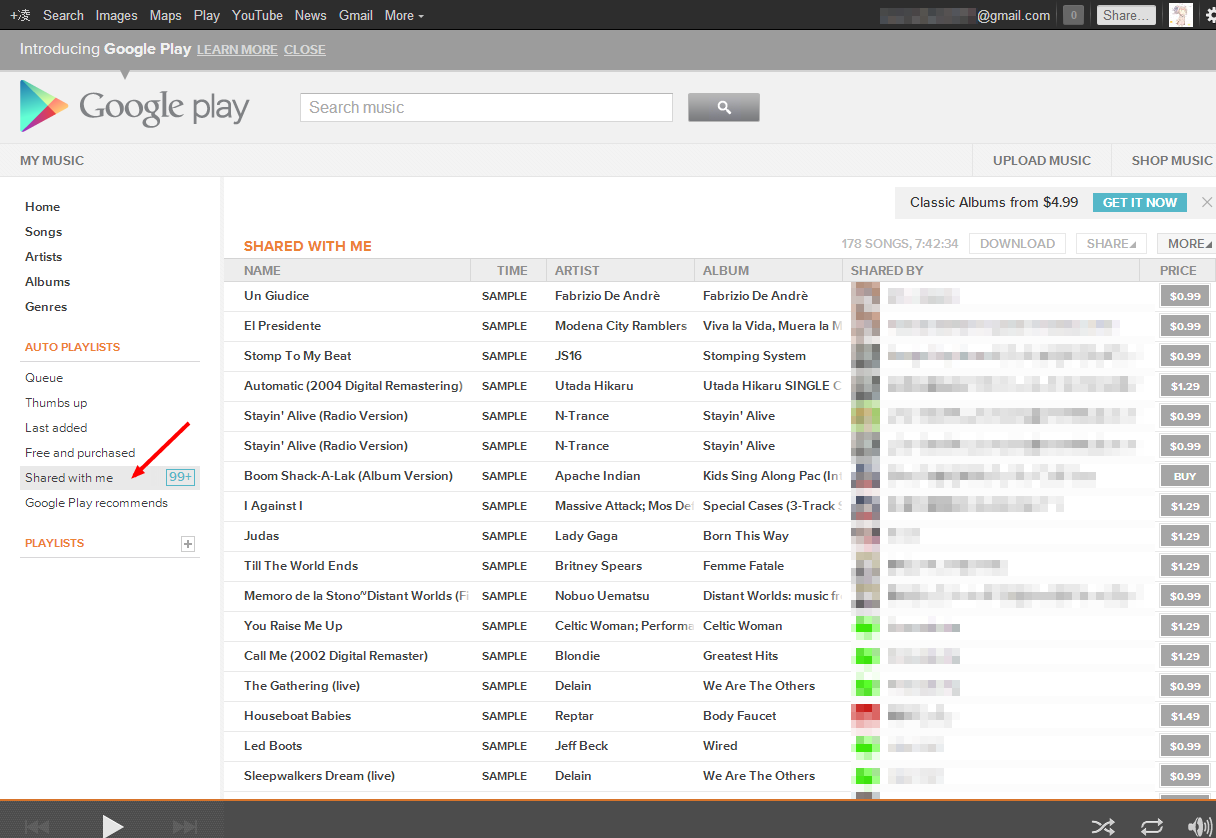
Task: Click the volume speaker icon
Action: coord(1200,826)
